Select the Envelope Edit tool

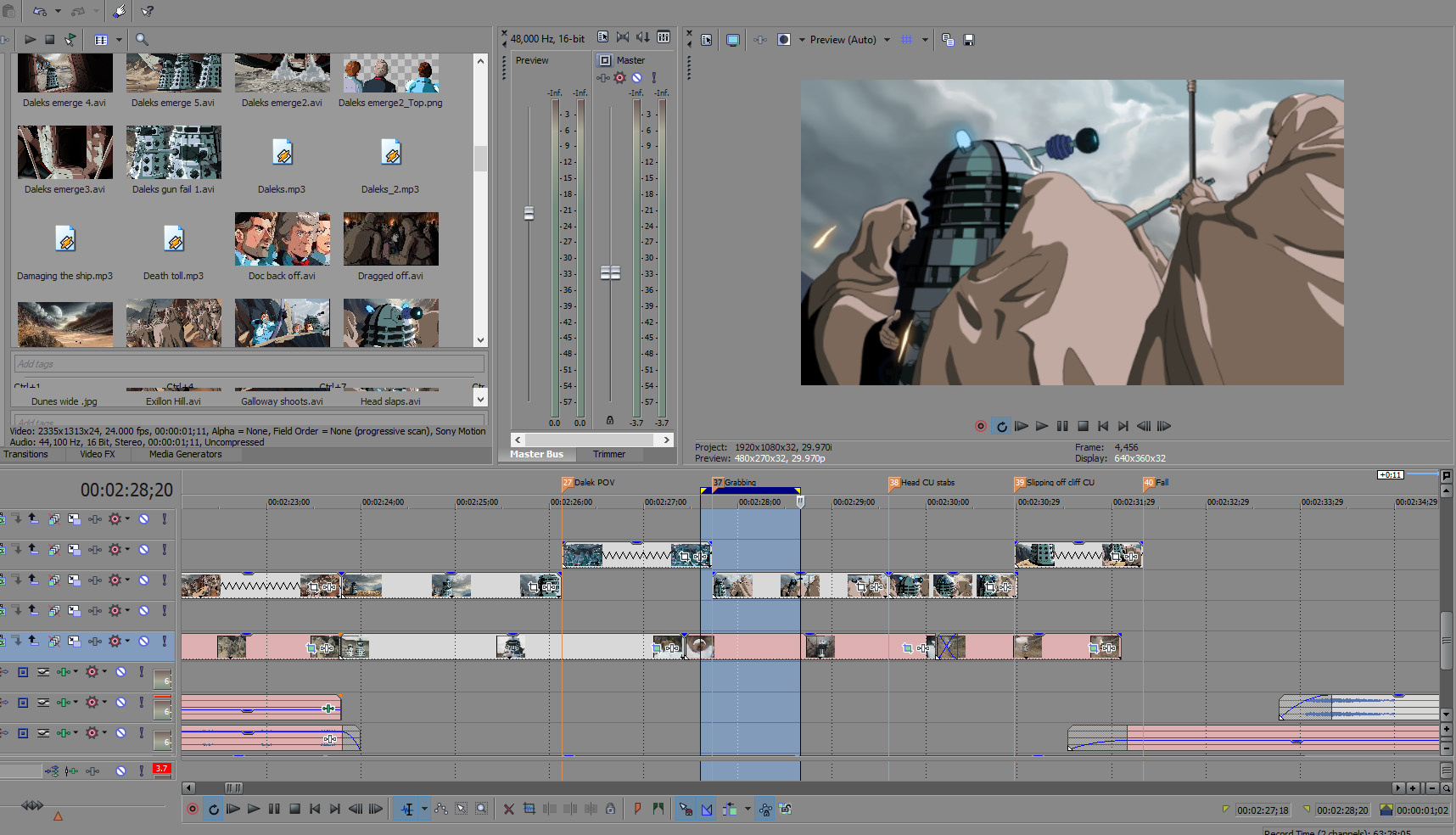coord(441,810)
